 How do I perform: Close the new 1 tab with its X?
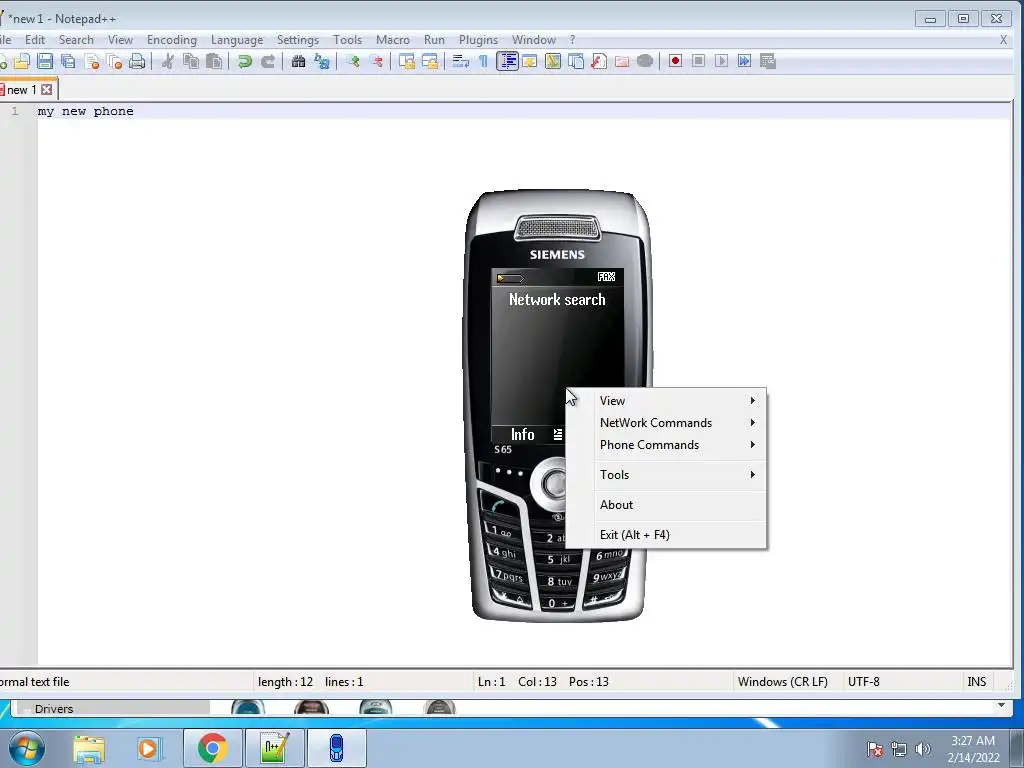[x=46, y=89]
